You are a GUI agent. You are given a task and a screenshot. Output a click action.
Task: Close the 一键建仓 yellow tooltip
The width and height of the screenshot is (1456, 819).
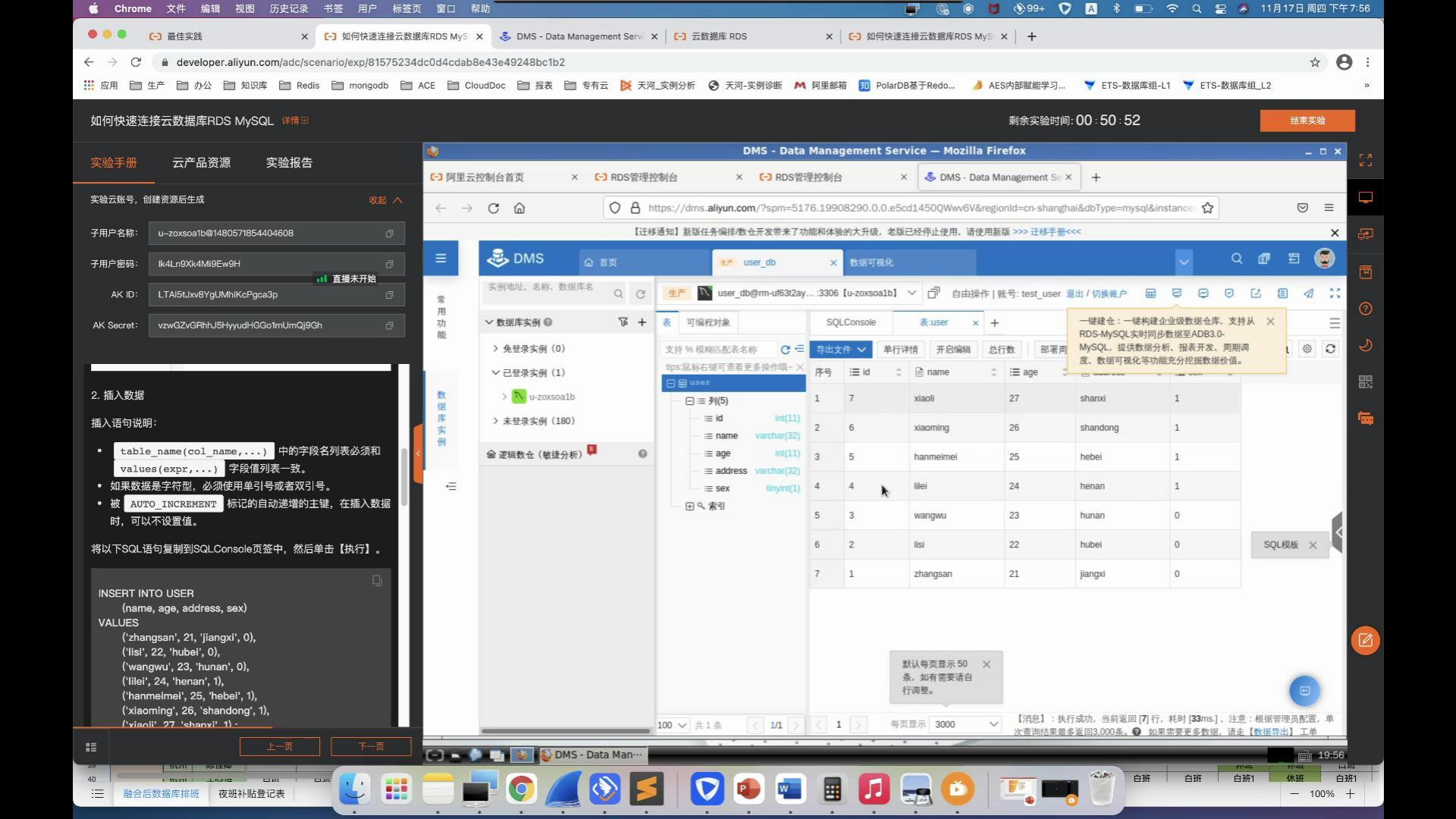pos(1270,322)
